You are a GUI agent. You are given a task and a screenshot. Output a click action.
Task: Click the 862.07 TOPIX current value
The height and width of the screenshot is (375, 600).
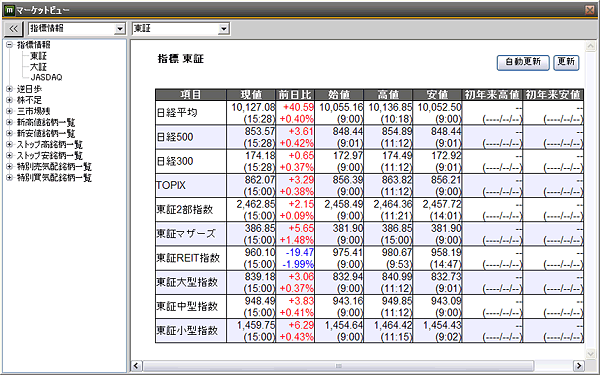pos(260,180)
